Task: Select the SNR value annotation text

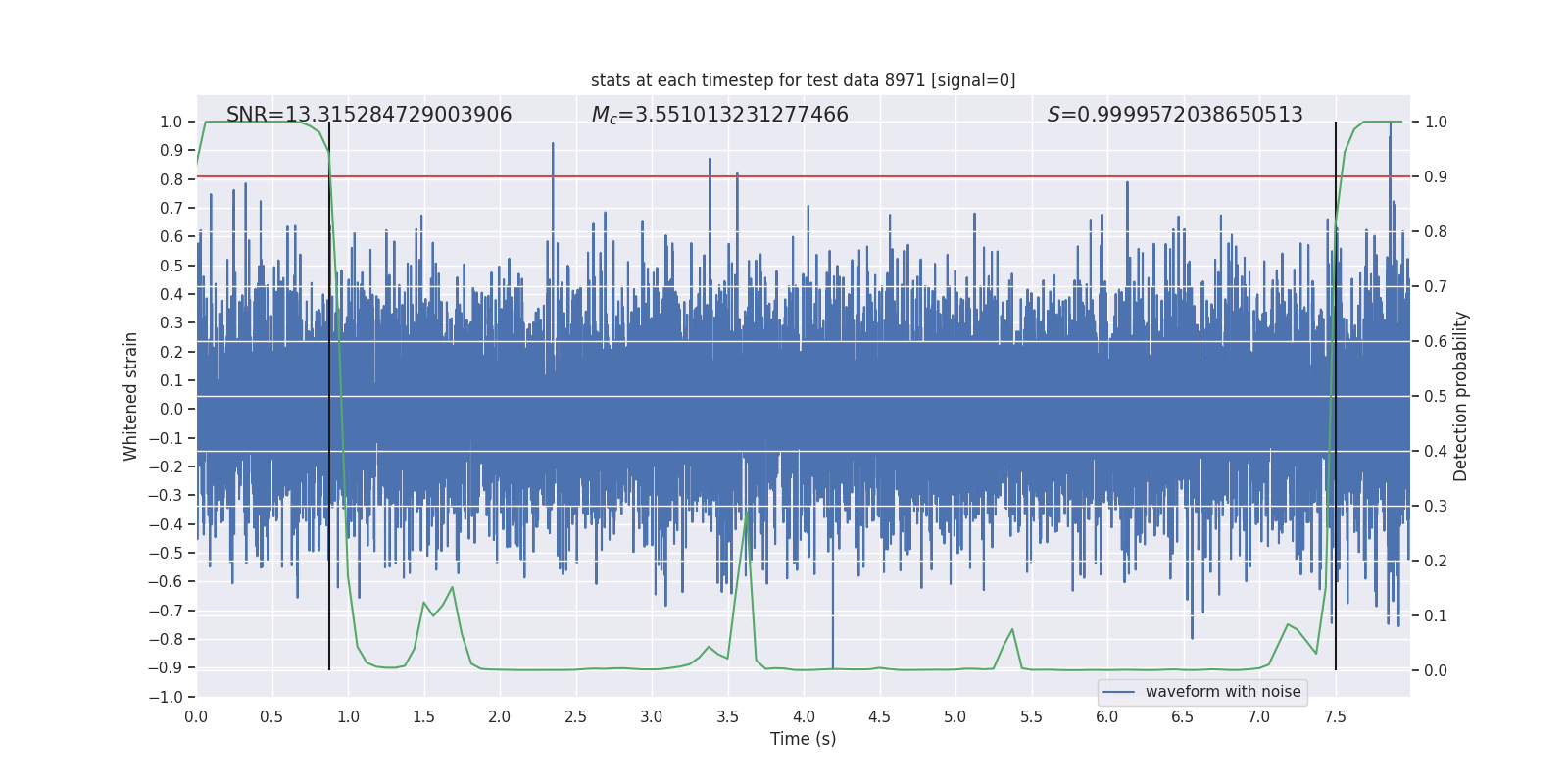Action: pos(368,115)
